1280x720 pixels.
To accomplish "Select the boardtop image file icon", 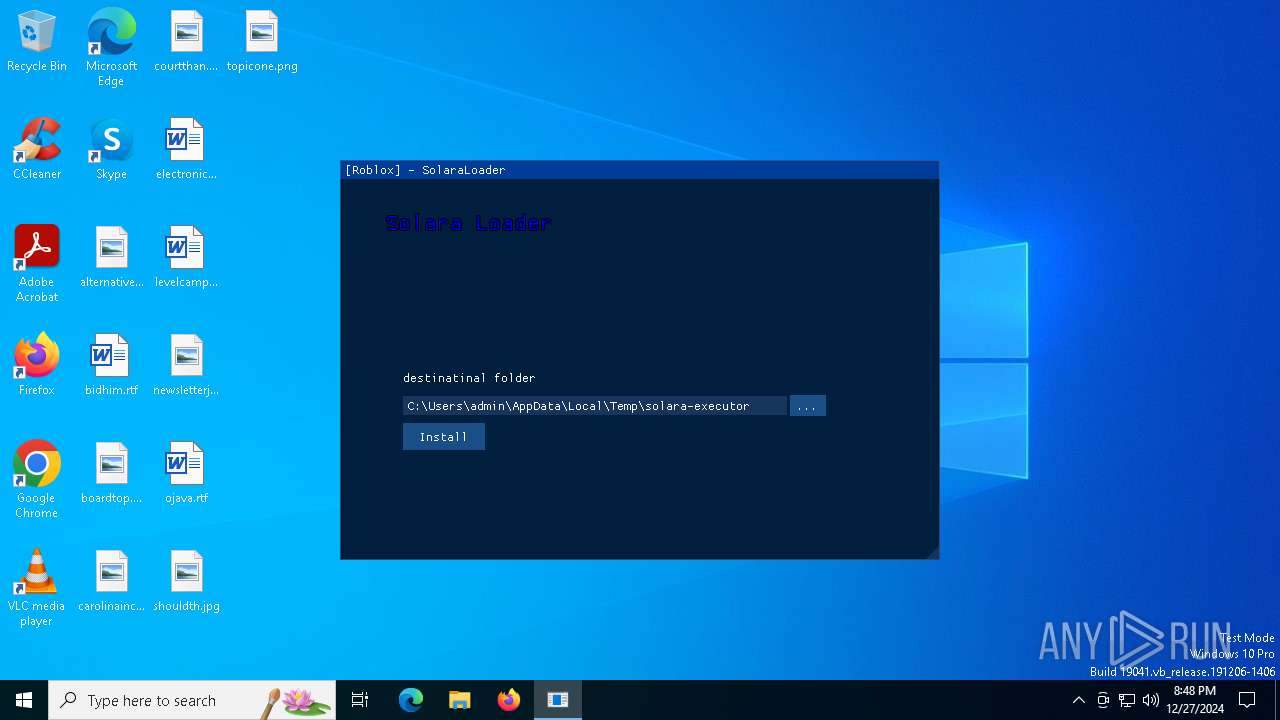I will click(x=111, y=474).
